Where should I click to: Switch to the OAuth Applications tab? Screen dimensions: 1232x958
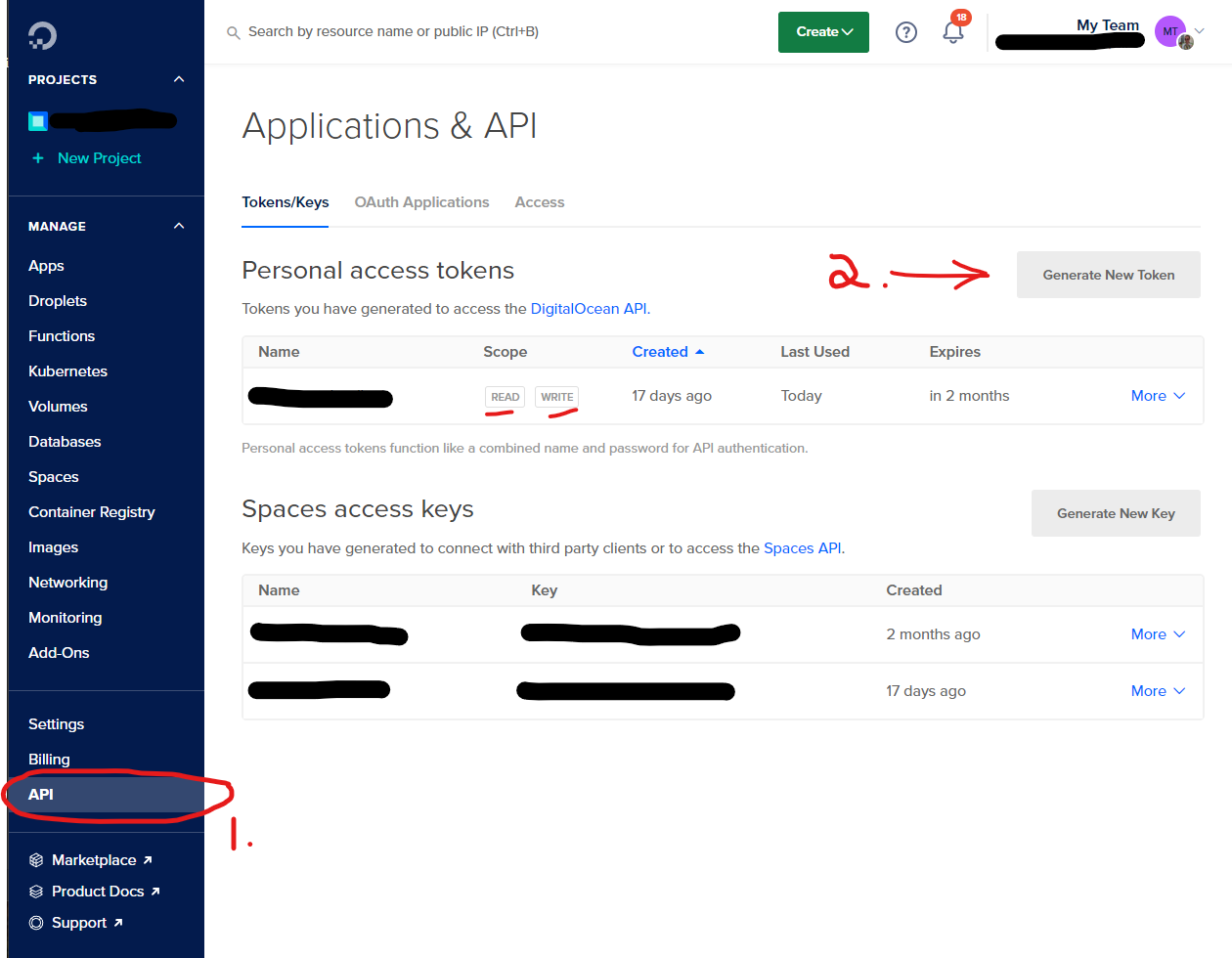[421, 202]
